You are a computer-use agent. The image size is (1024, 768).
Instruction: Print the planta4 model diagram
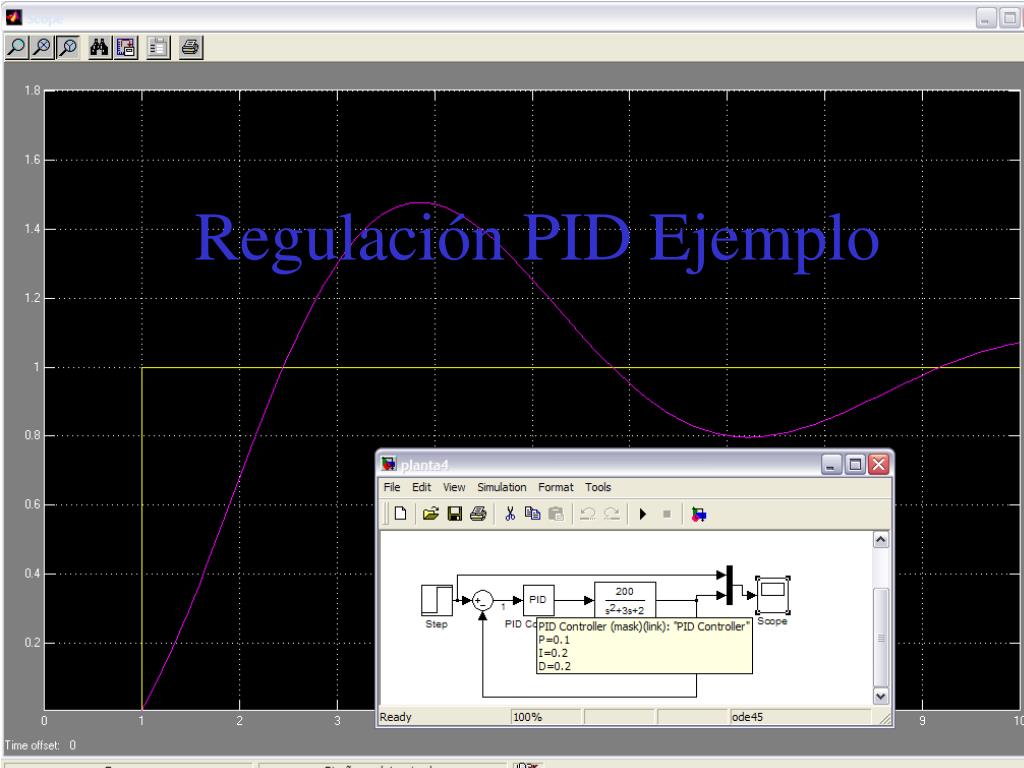pos(478,514)
